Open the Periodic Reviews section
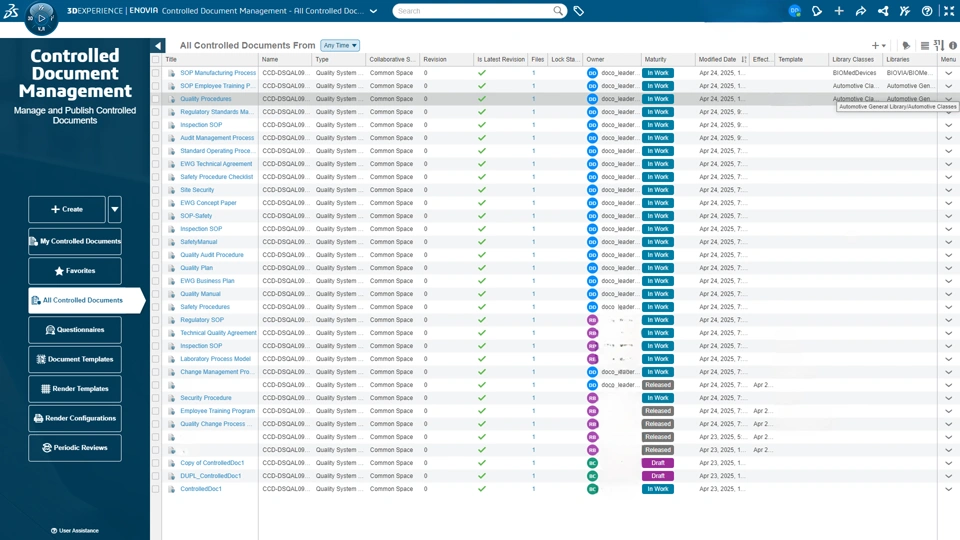This screenshot has height=540, width=960. pos(75,448)
